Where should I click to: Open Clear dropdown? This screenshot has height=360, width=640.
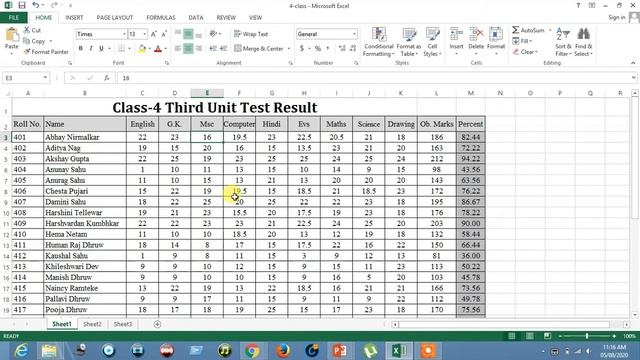point(525,52)
